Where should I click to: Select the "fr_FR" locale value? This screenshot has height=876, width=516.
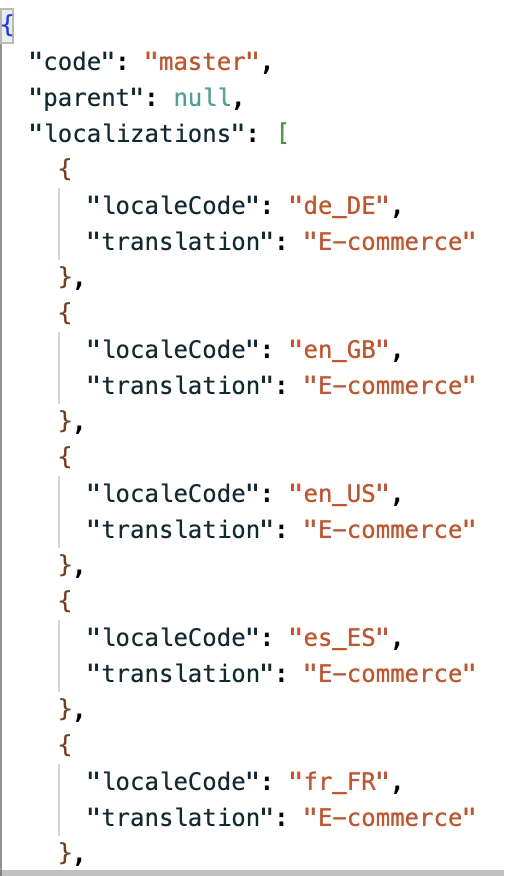[339, 782]
